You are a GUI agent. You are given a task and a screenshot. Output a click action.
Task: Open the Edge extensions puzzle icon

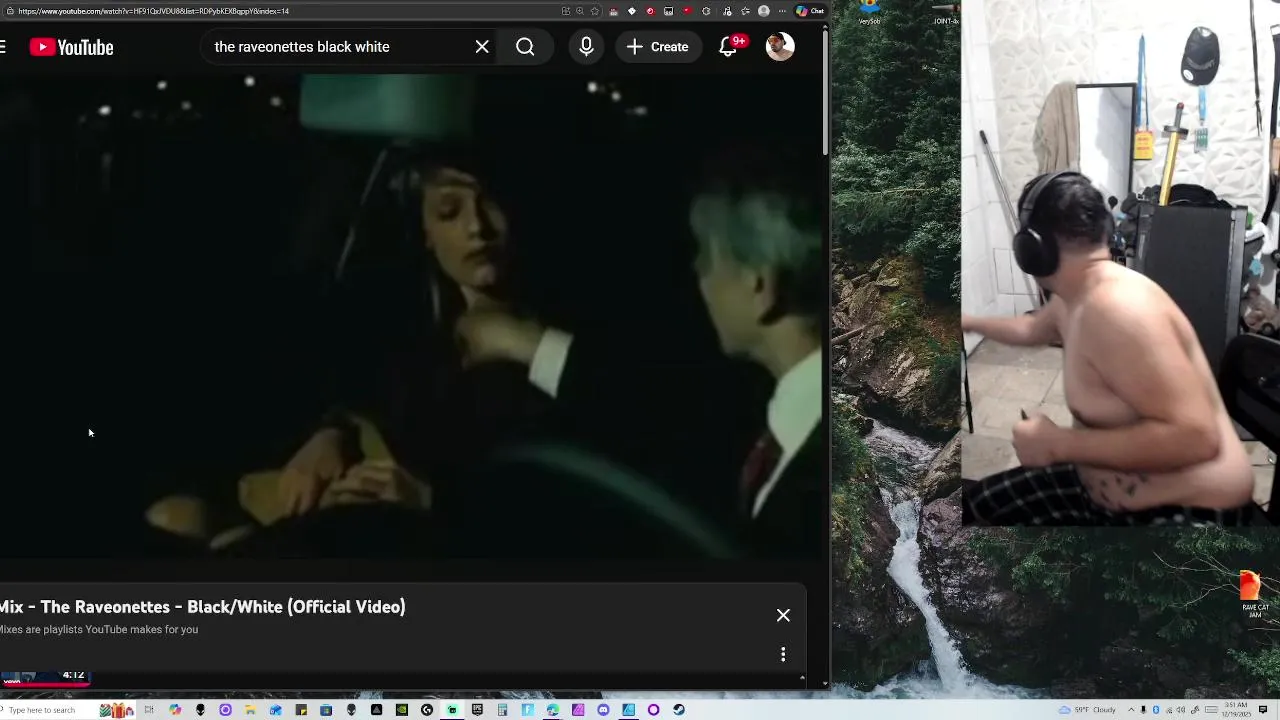(x=706, y=11)
